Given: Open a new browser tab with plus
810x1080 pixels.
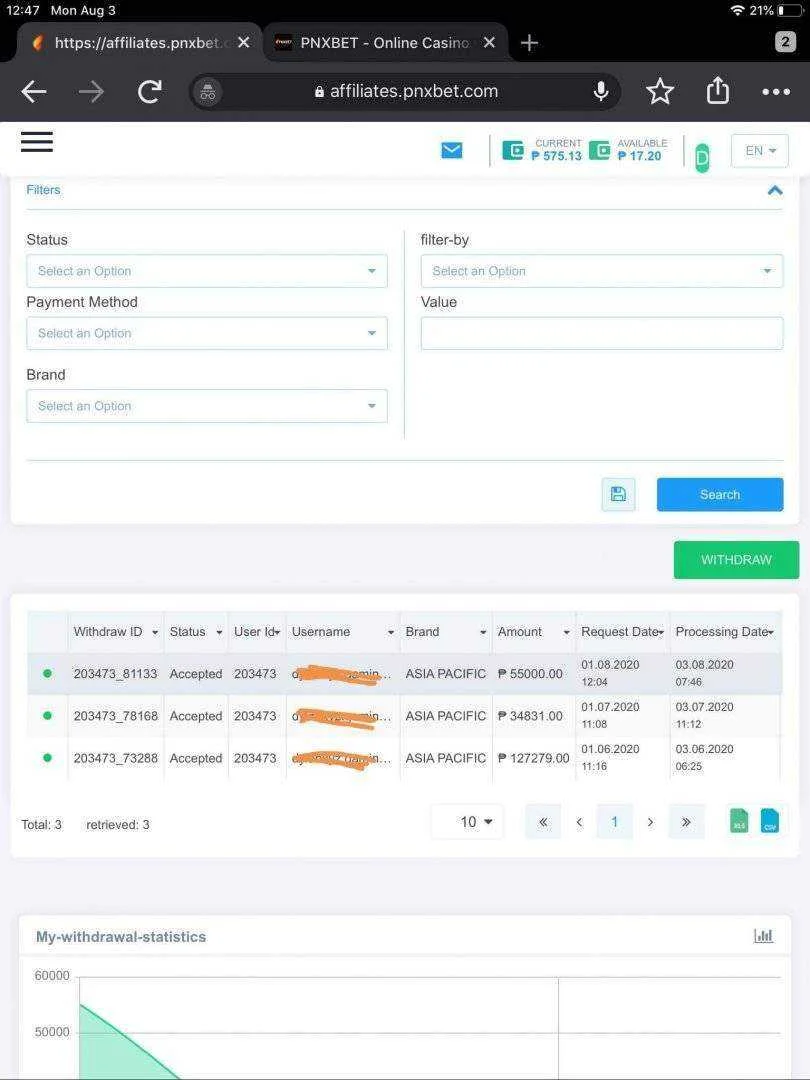Looking at the screenshot, I should pos(529,43).
